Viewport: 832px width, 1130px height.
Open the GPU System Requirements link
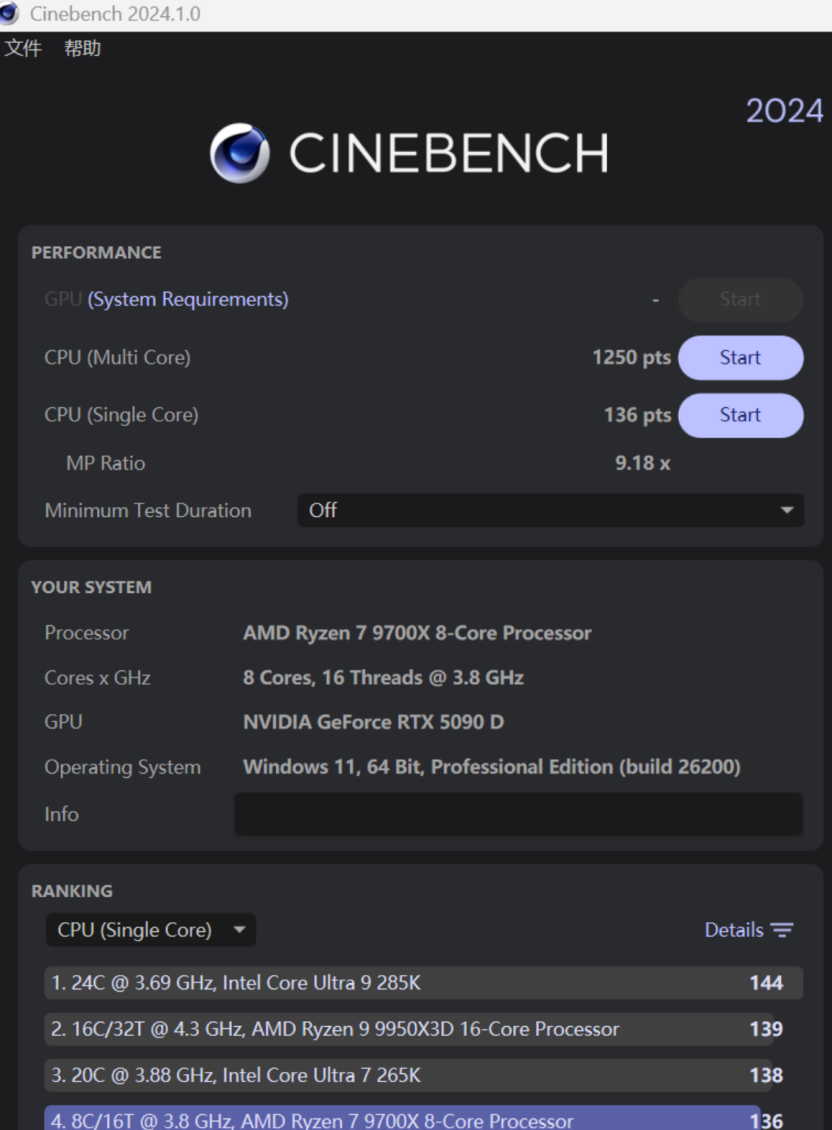coord(188,299)
